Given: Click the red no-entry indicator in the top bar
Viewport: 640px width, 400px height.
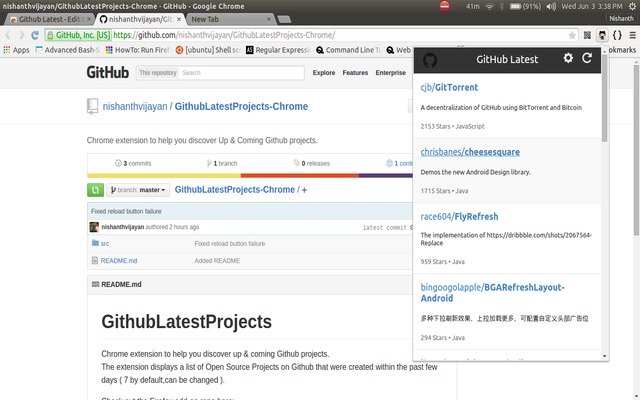Looking at the screenshot, I should point(445,6).
